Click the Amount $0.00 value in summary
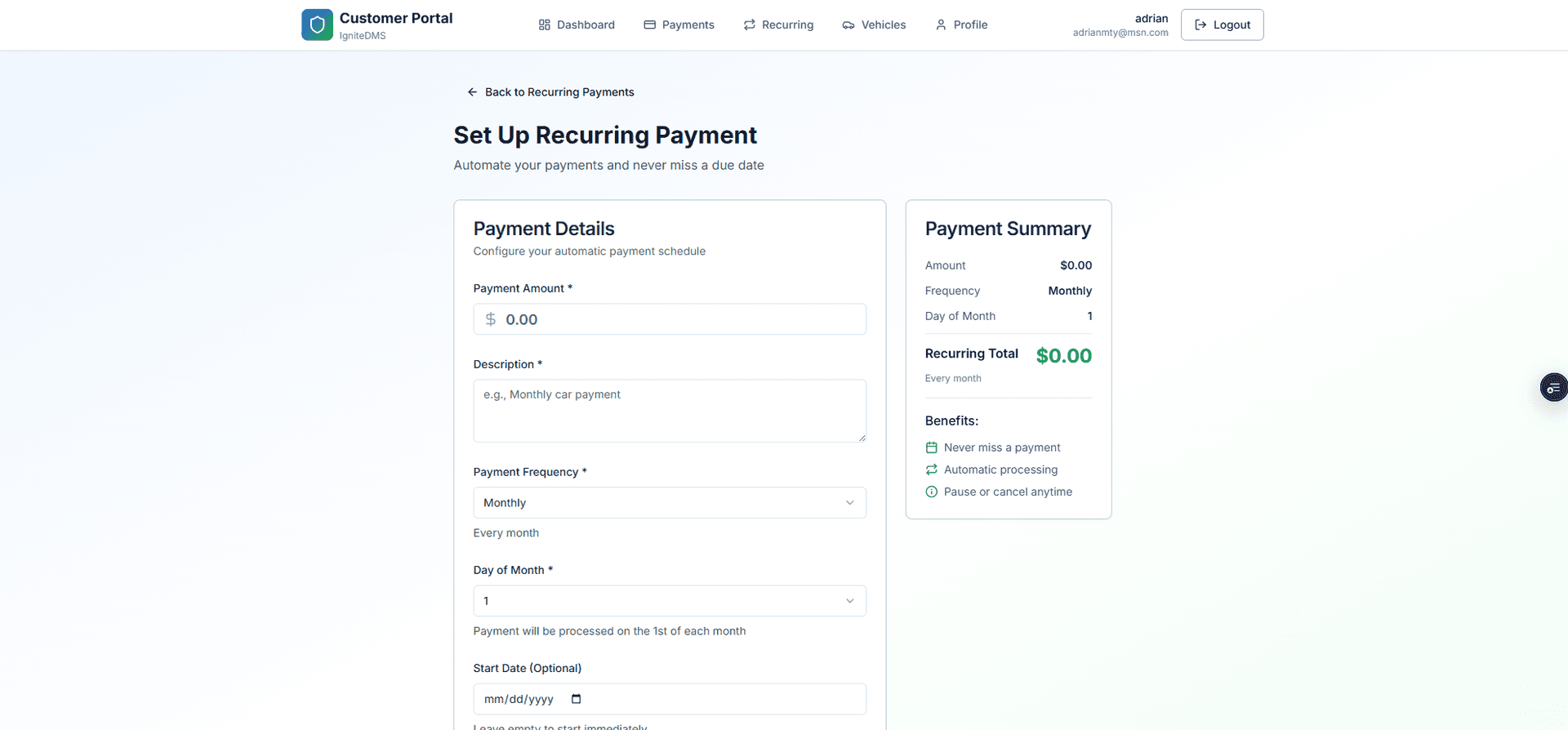This screenshot has height=730, width=1568. pyautogui.click(x=1076, y=265)
